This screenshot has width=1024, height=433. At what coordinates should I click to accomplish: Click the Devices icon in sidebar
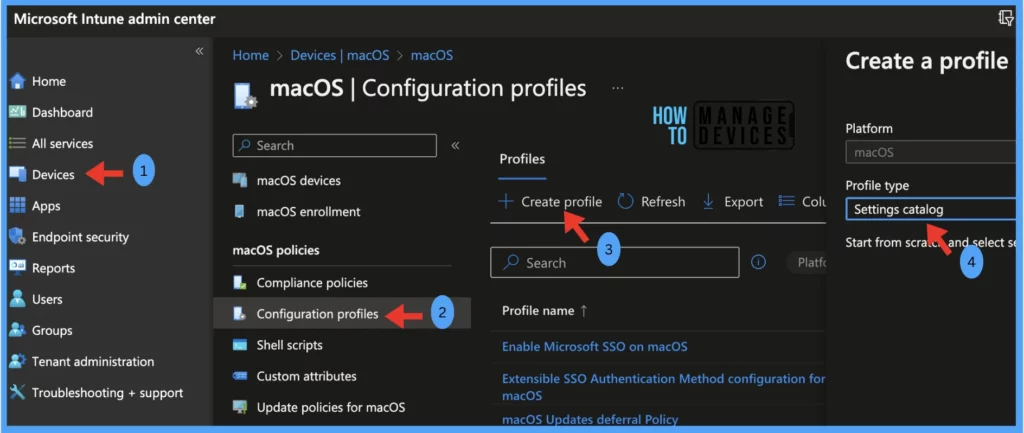click(x=18, y=174)
